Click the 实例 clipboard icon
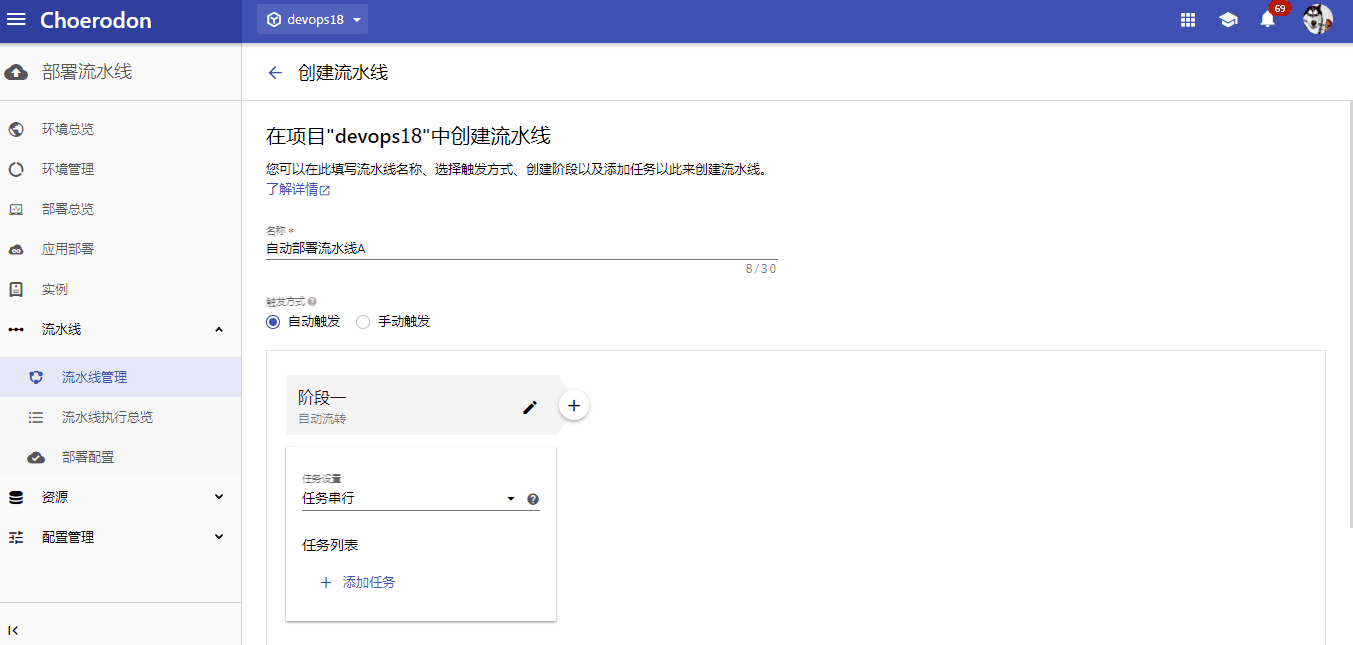The image size is (1353, 645). pos(16,289)
